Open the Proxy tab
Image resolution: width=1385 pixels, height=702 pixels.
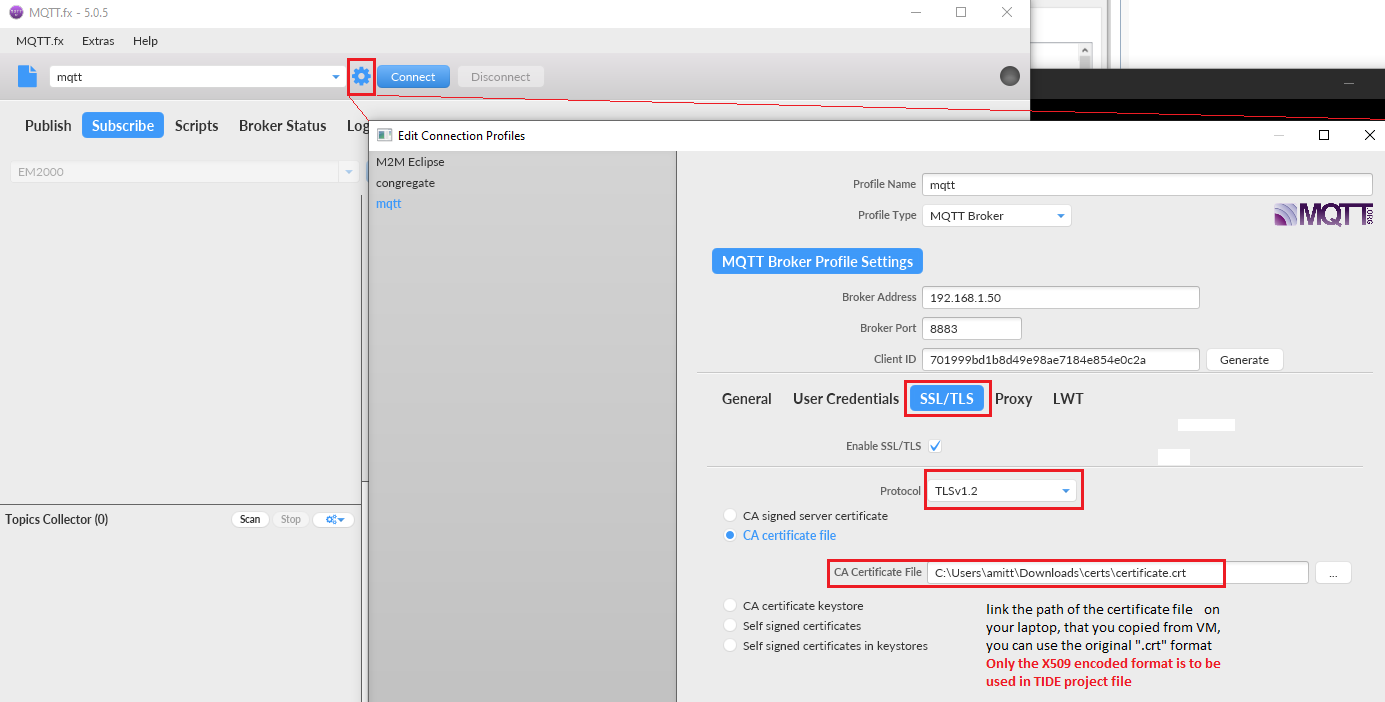(x=1013, y=398)
